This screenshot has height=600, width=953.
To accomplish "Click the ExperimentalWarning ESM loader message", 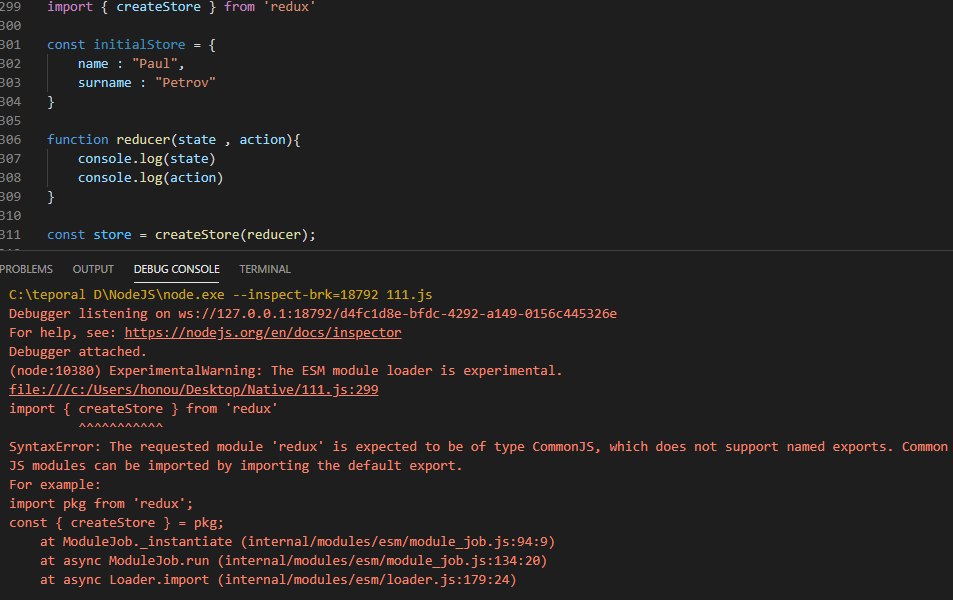I will (286, 371).
